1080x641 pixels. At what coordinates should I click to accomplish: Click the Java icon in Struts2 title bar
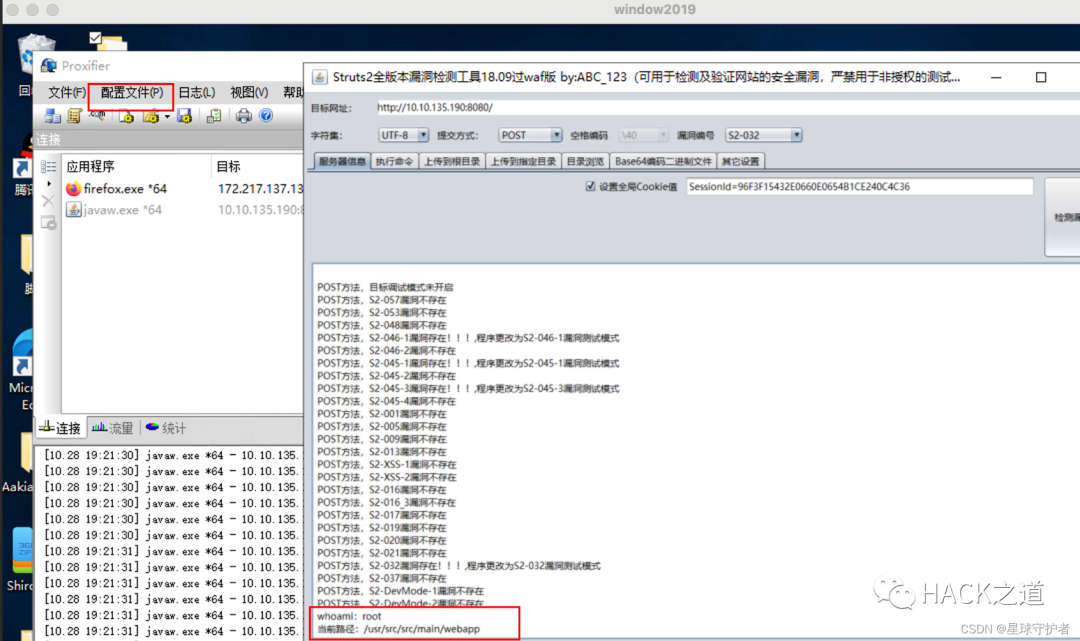(x=320, y=77)
